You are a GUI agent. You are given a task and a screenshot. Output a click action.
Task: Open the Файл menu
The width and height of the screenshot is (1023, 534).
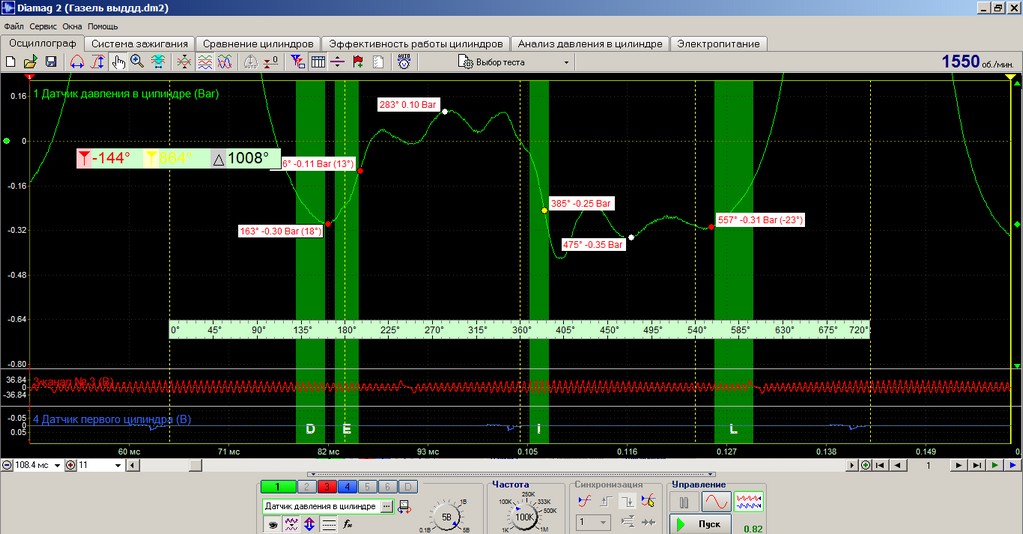point(14,27)
